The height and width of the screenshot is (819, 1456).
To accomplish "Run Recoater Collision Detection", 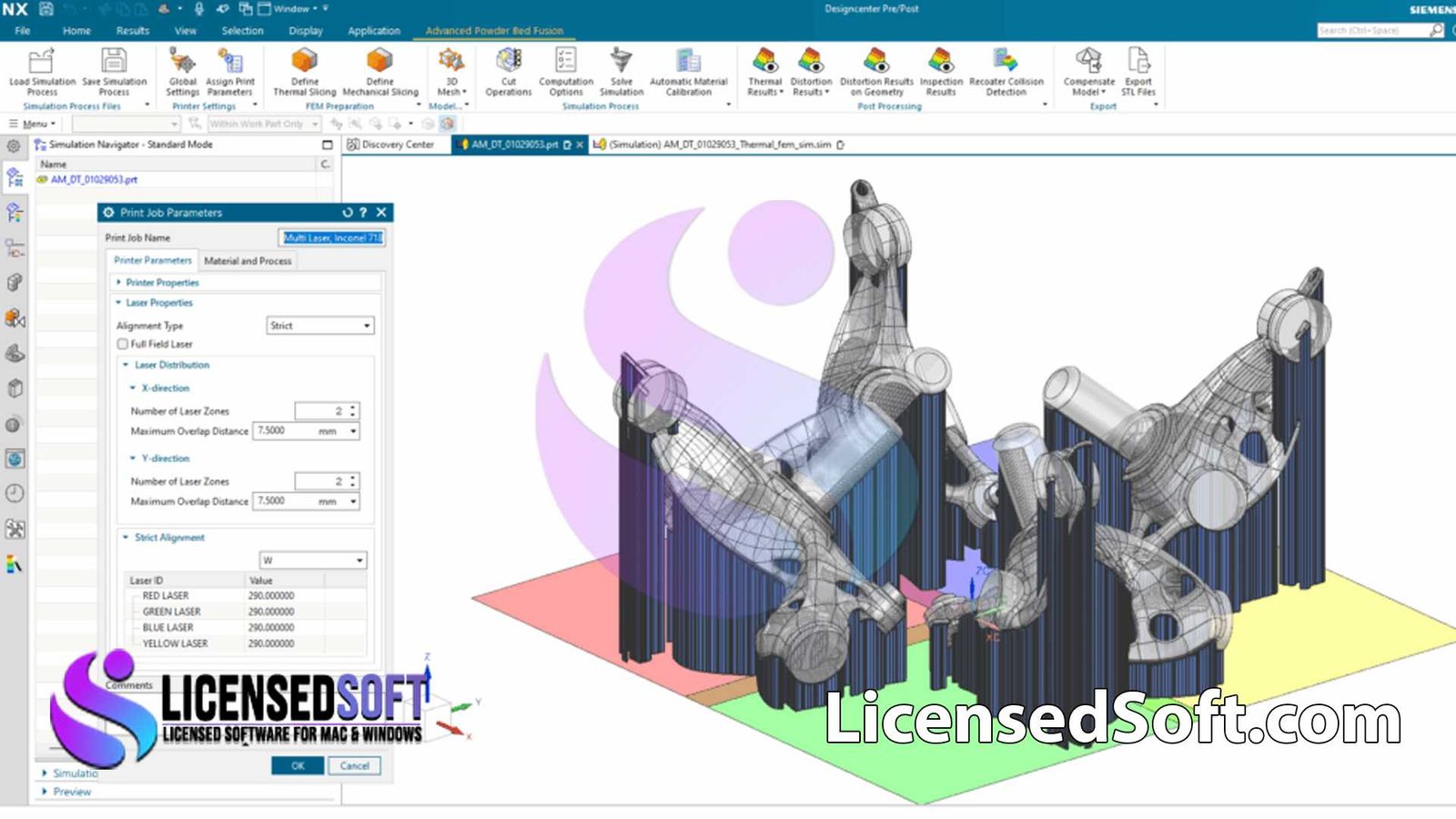I will (x=1006, y=73).
